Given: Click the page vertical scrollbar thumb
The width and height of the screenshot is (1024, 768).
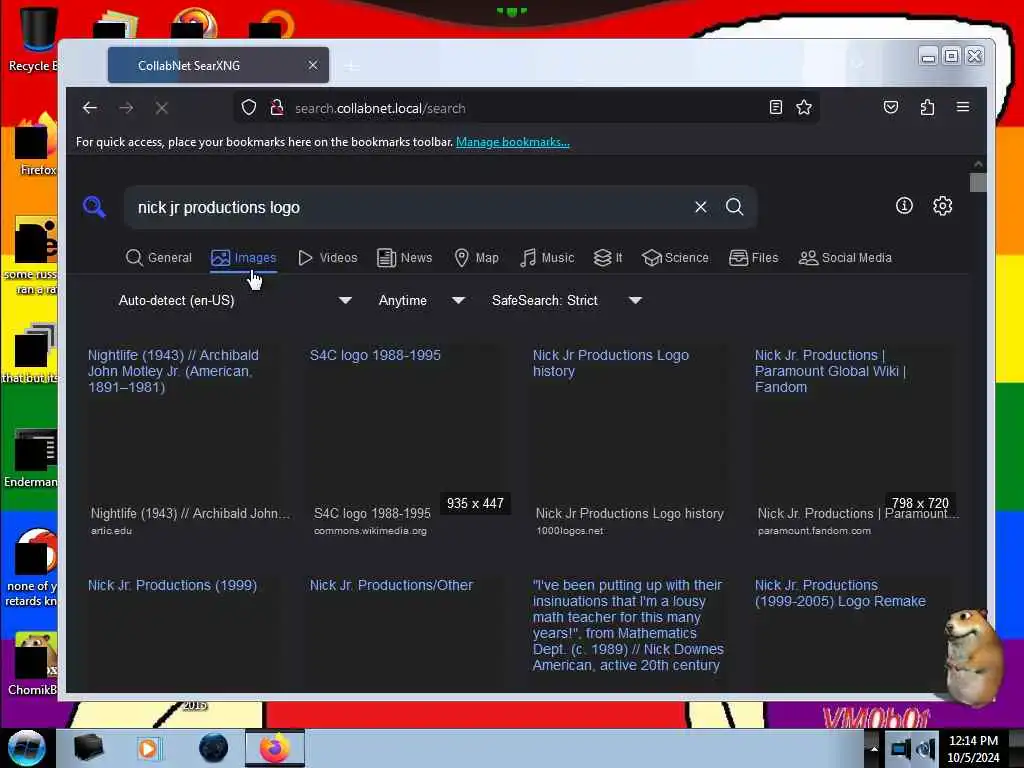Looking at the screenshot, I should click(978, 182).
